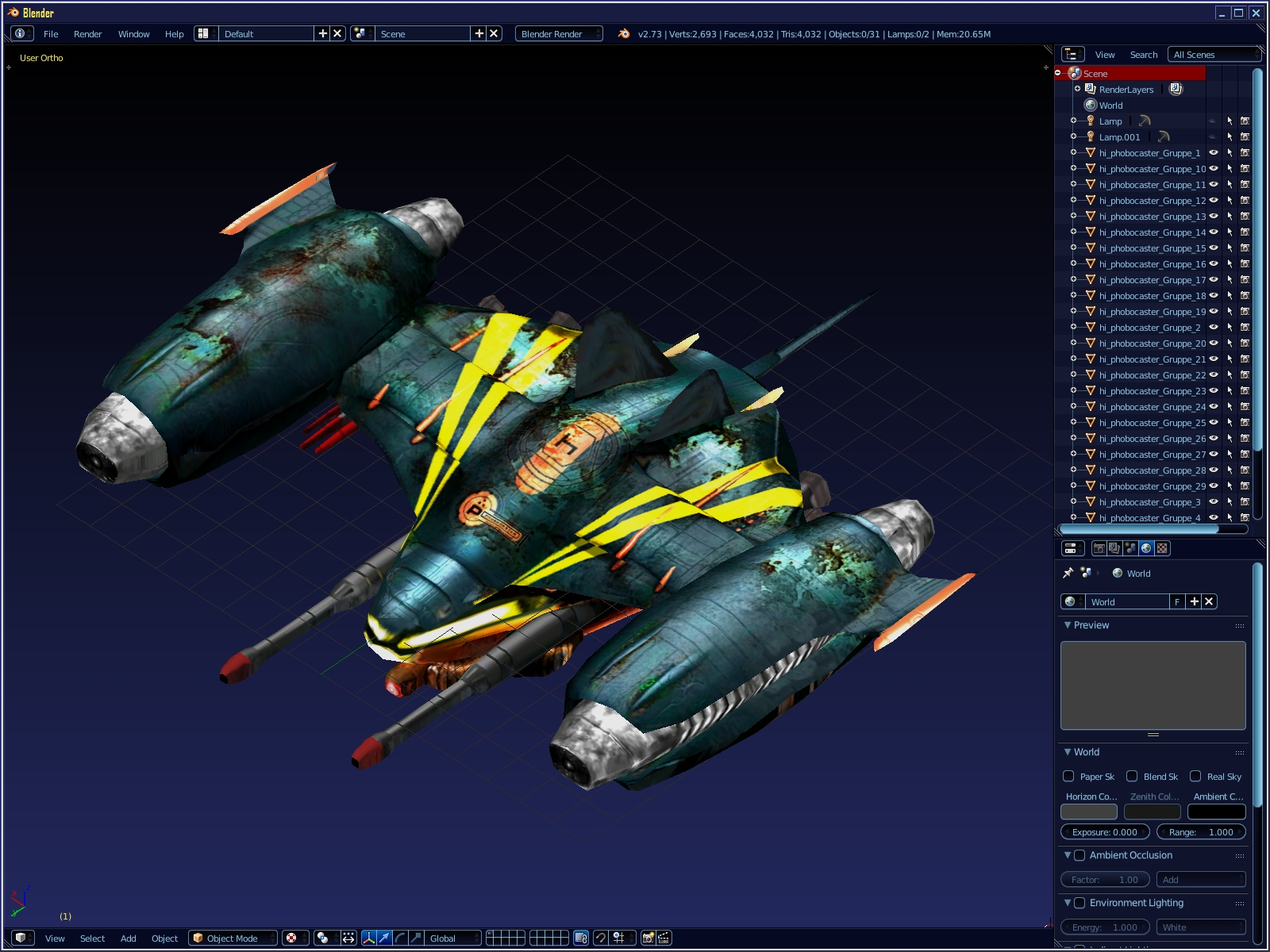
Task: Toggle the 3D manipulator axes icon
Action: 368,938
